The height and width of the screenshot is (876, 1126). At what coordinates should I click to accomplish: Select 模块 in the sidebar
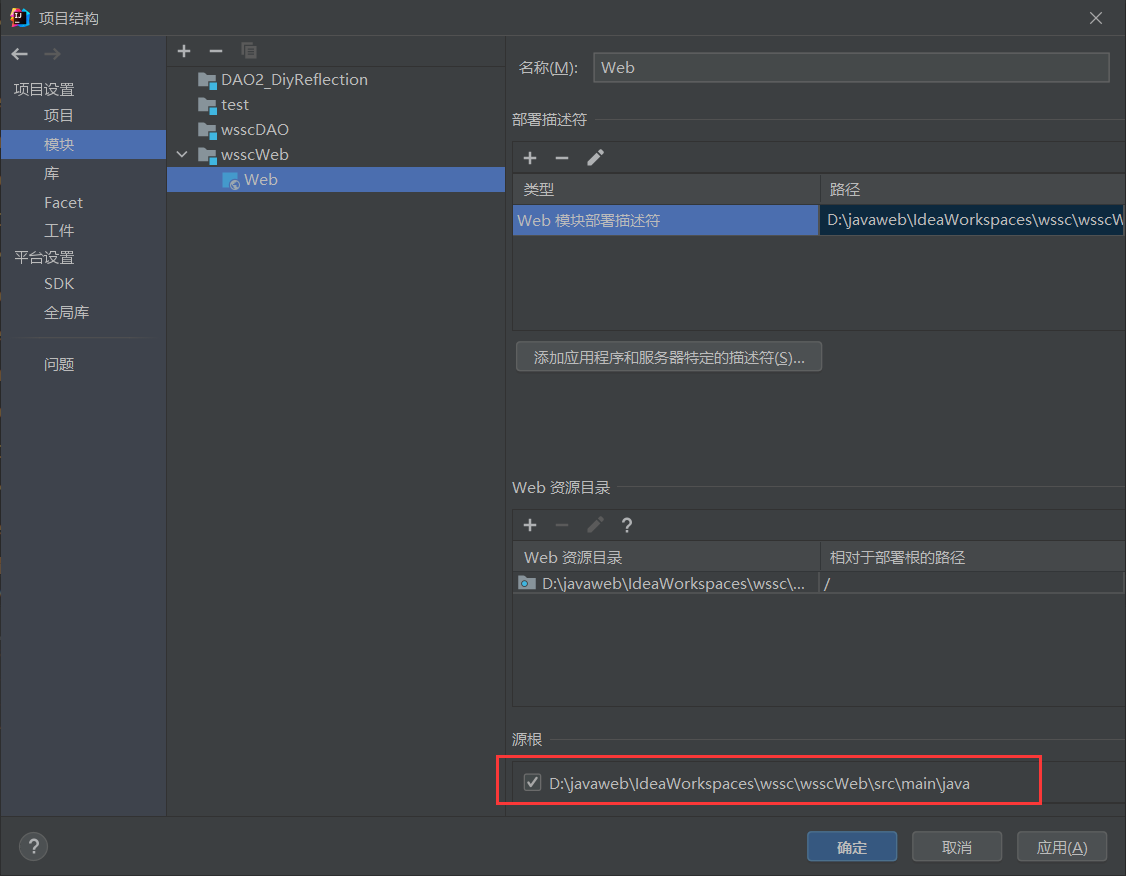pos(83,144)
